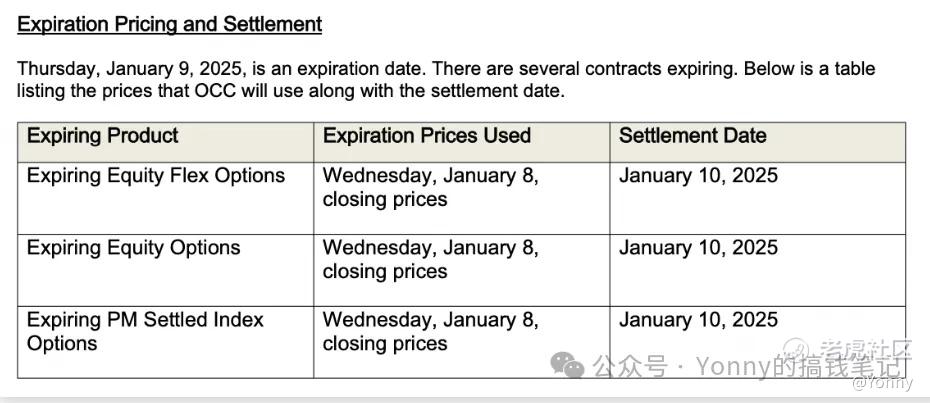Select the 'Expiring Product' column header
This screenshot has width=930, height=403.
[103, 136]
